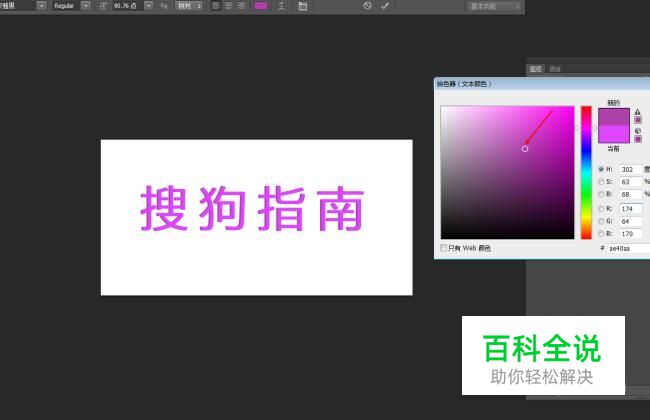
Task: Click the S value field showing 63
Action: (x=630, y=182)
